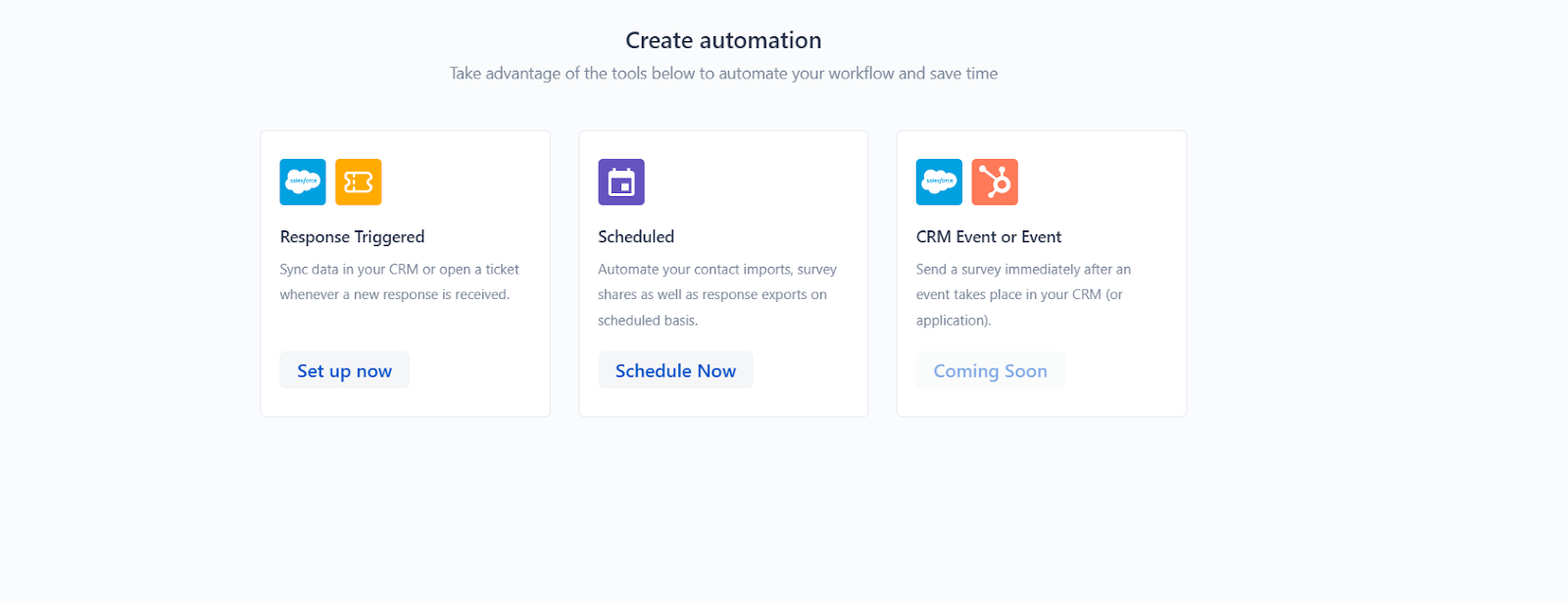Click blank page area below the cards
The height and width of the screenshot is (604, 1568).
tap(723, 510)
